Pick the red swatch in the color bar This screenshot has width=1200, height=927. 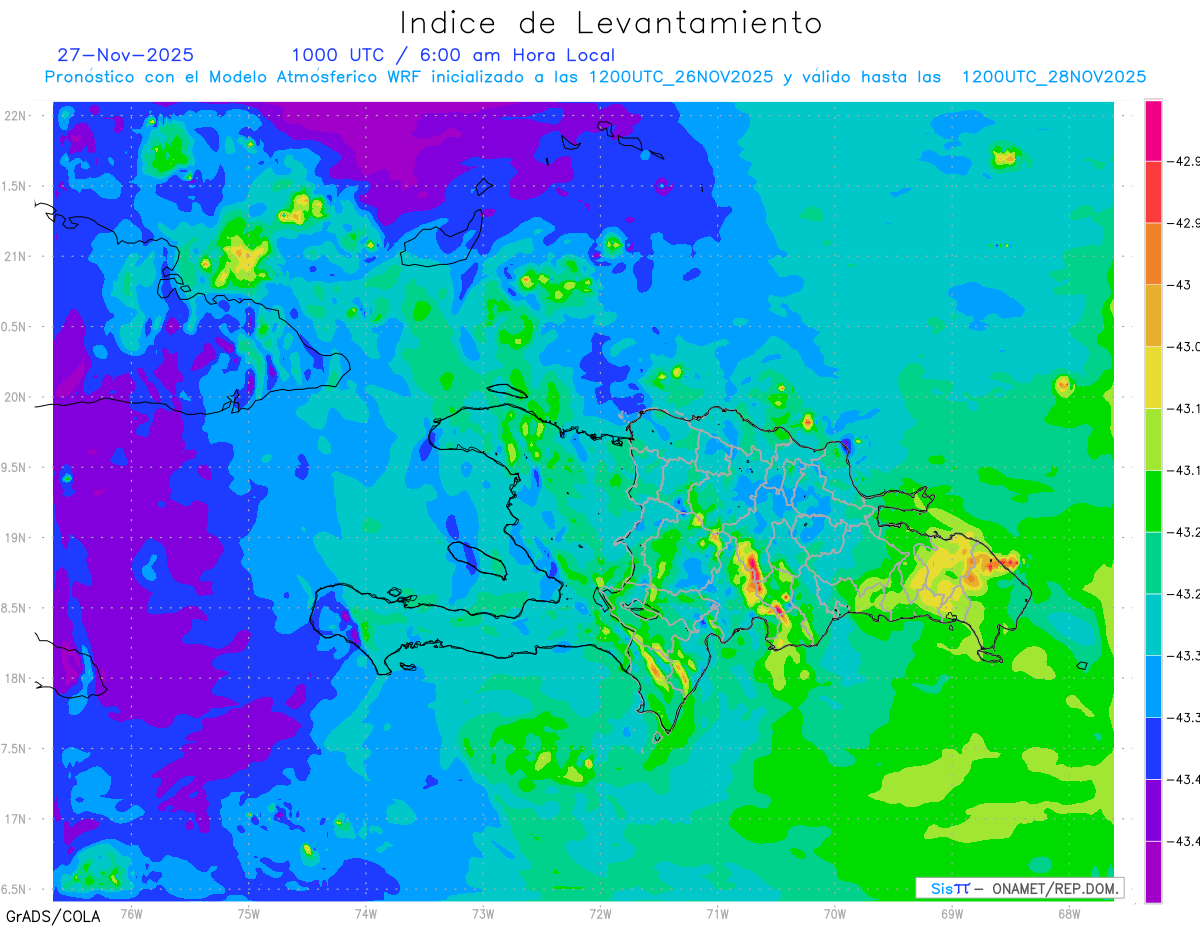[x=1153, y=192]
